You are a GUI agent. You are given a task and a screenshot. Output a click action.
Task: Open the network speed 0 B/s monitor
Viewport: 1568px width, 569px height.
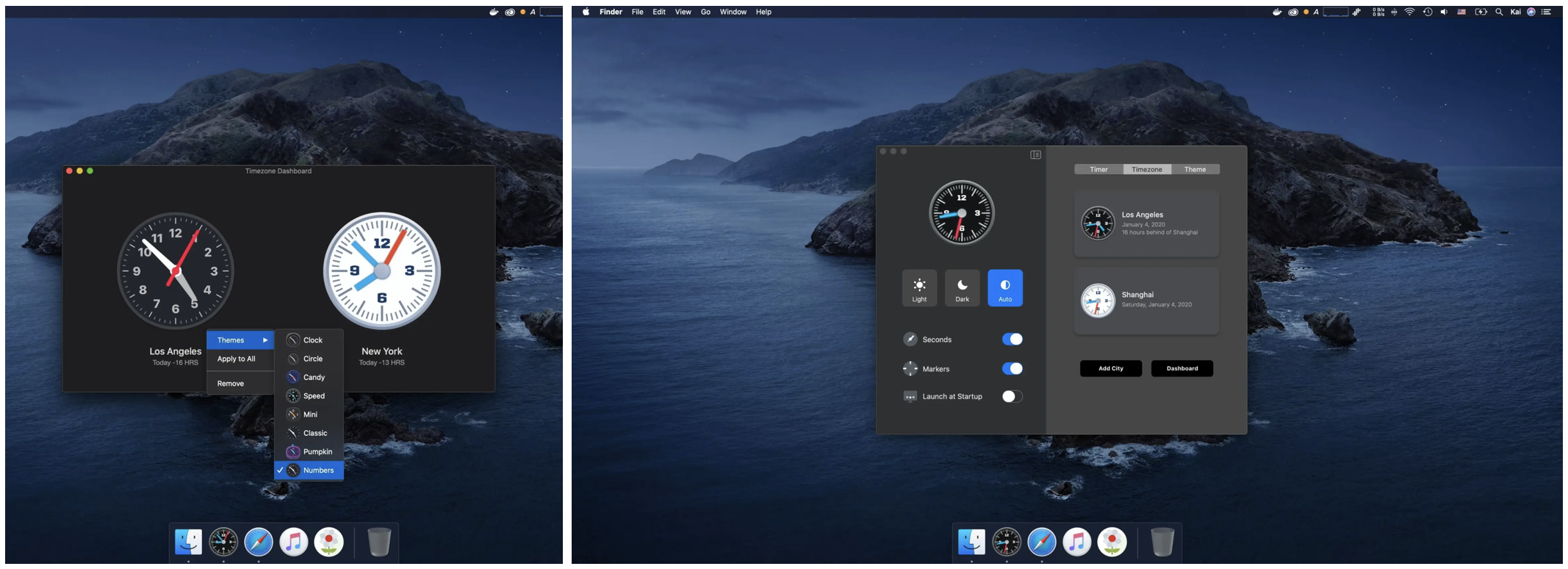[1378, 12]
